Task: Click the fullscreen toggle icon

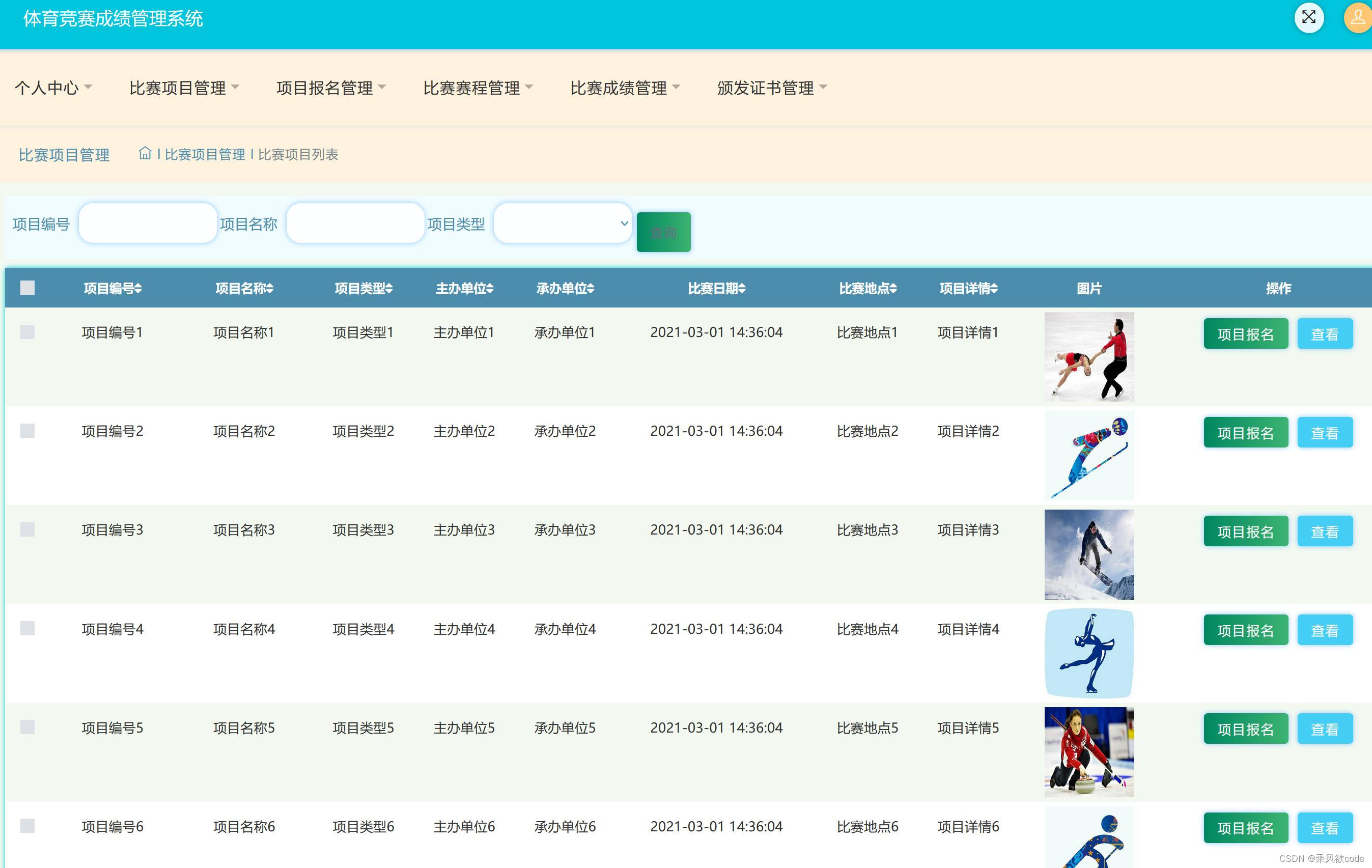Action: (1309, 18)
